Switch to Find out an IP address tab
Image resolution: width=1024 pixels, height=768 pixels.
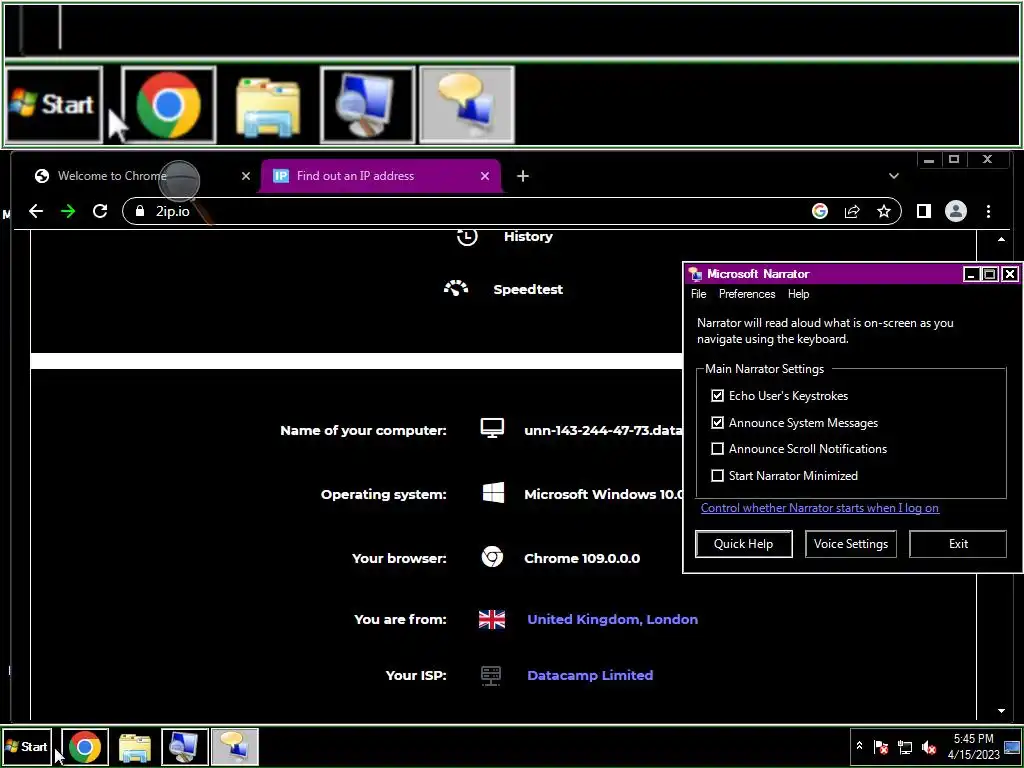pyautogui.click(x=380, y=176)
